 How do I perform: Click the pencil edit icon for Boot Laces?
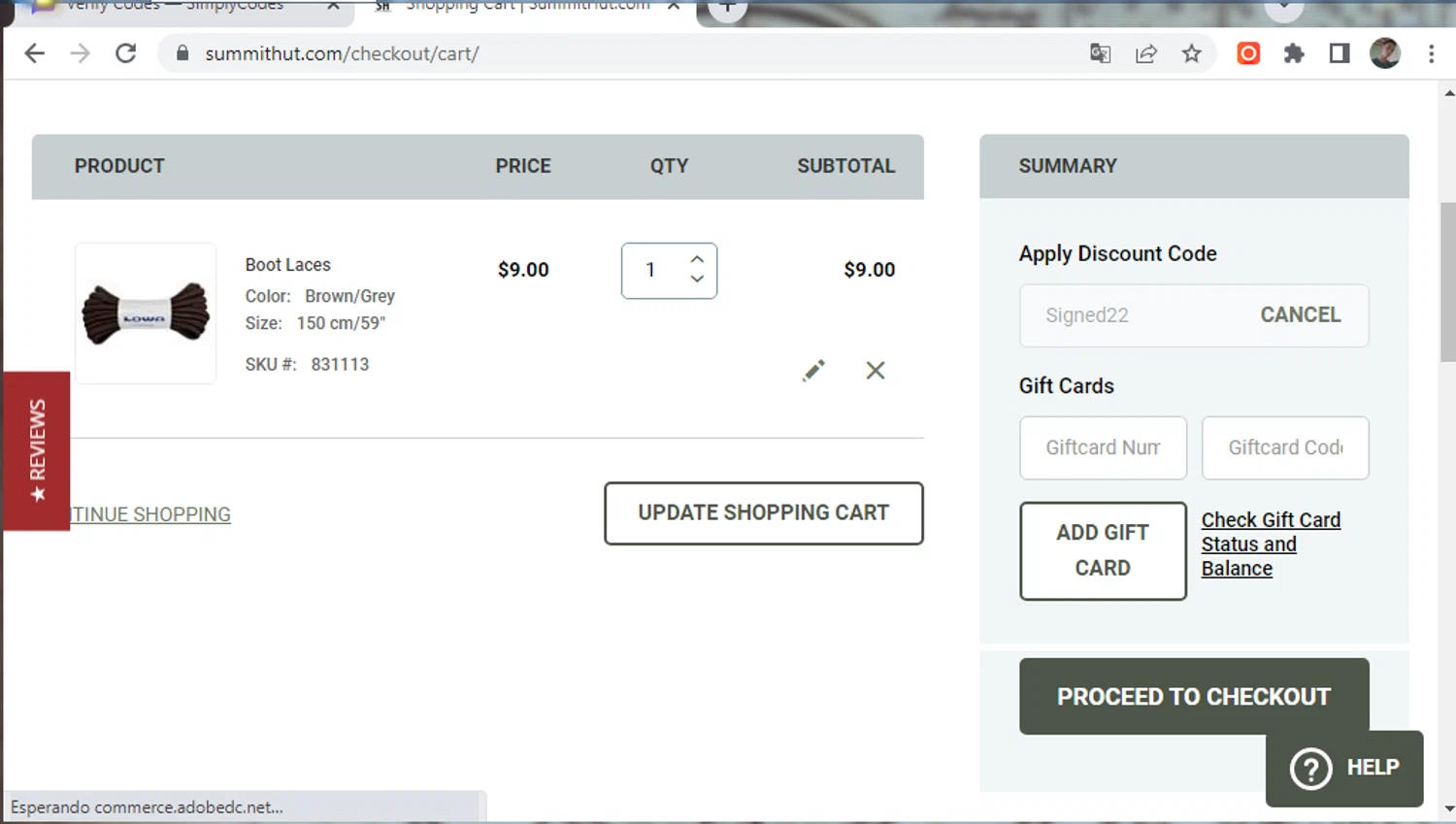click(813, 371)
